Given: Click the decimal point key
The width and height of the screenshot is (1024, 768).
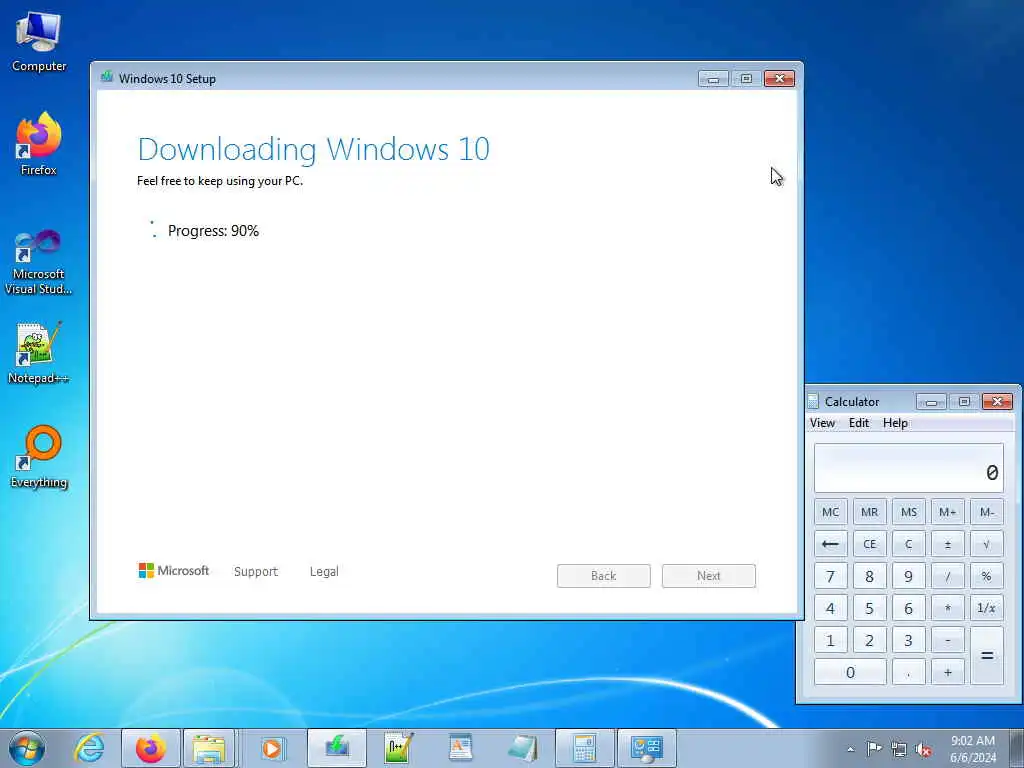Looking at the screenshot, I should (908, 672).
